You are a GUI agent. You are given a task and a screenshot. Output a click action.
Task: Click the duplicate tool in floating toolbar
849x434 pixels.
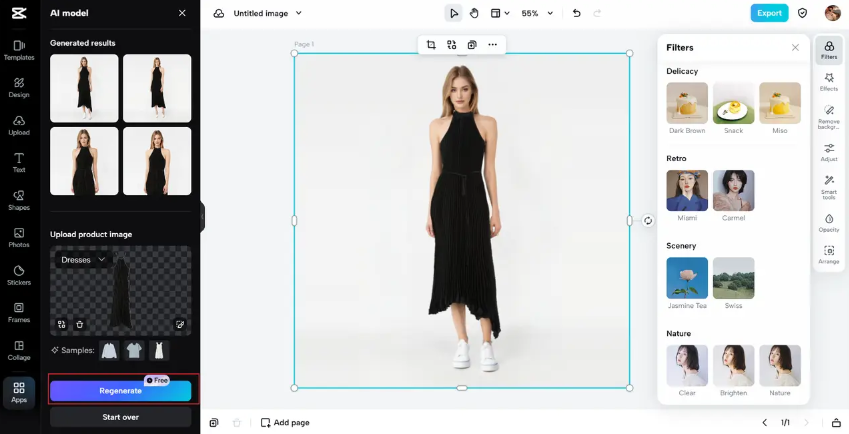click(472, 45)
